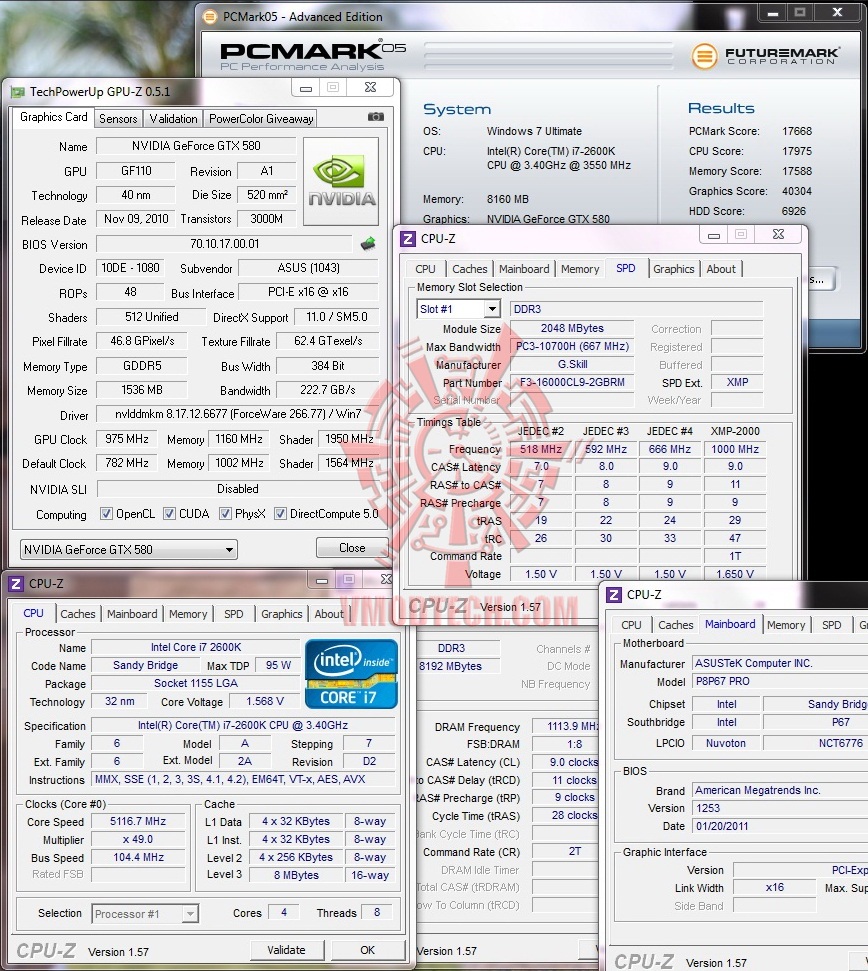The width and height of the screenshot is (868, 971).
Task: Click the Z icon of the CPU-Z SPD window
Action: click(408, 238)
